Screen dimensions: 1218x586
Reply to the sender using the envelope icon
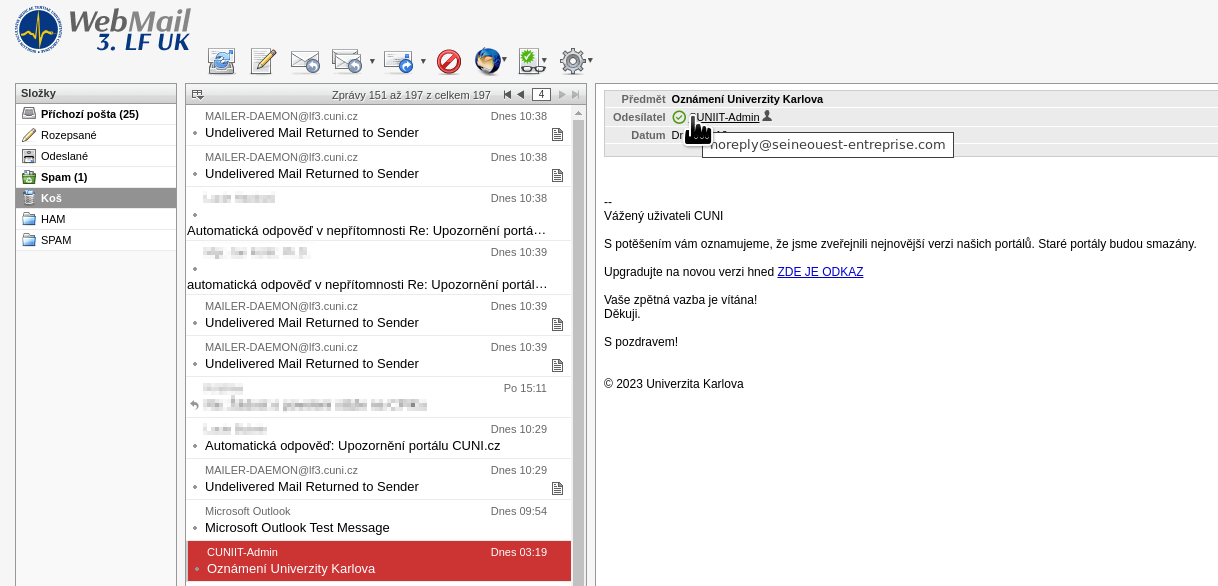click(305, 61)
